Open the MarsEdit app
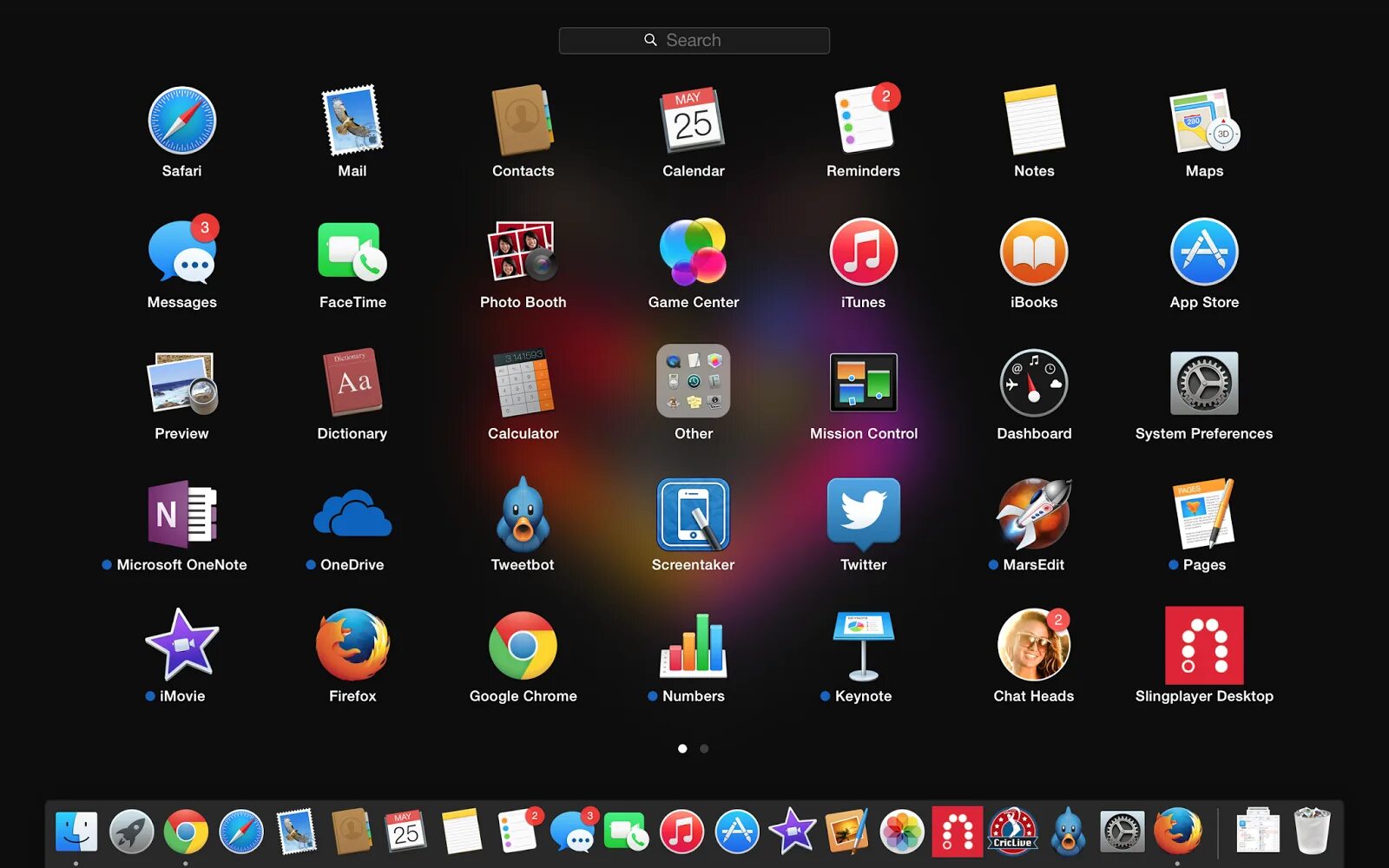1389x868 pixels. pos(1034,514)
